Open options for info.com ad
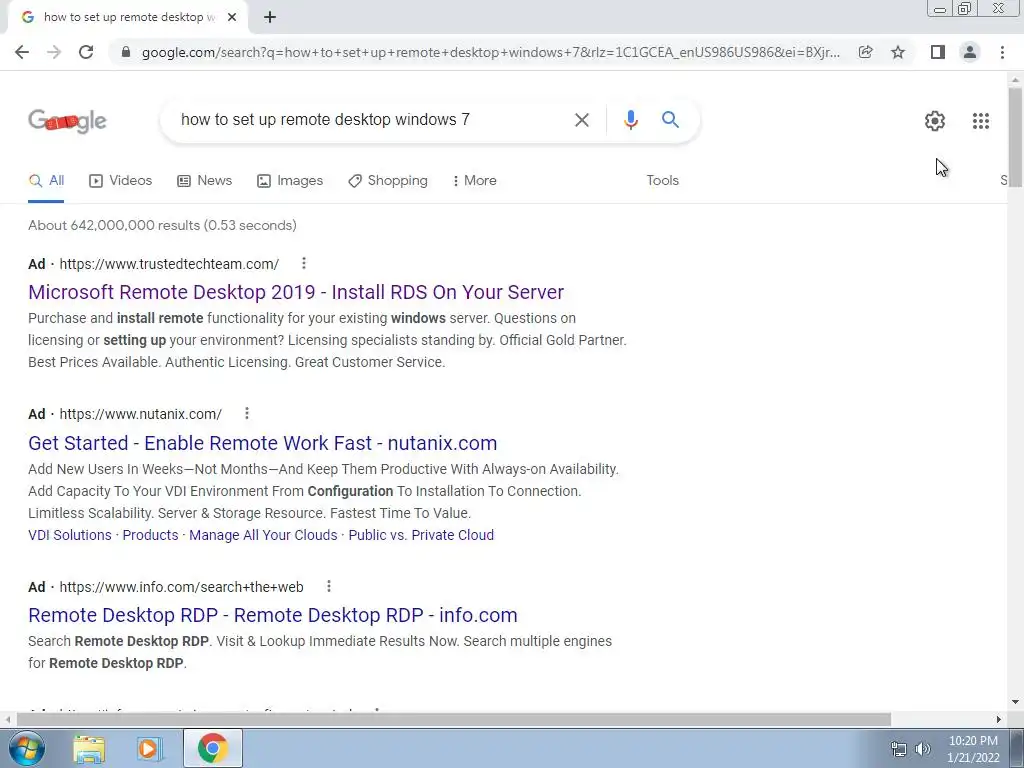Screen dimensions: 1024x768 tap(328, 586)
